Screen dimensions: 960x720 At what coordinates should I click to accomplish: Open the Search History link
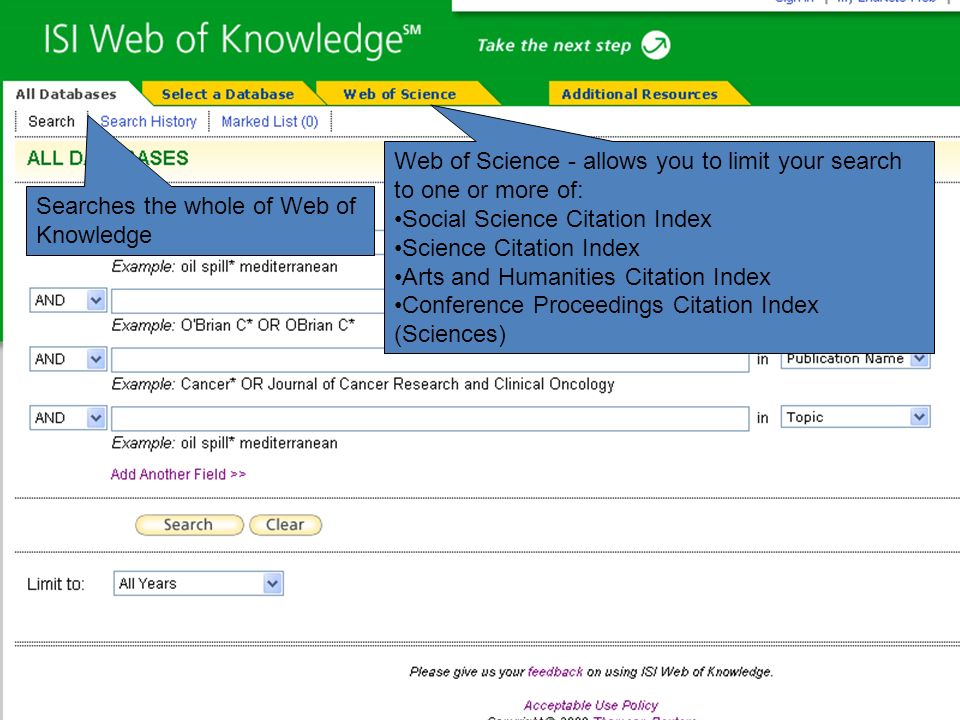click(x=149, y=121)
